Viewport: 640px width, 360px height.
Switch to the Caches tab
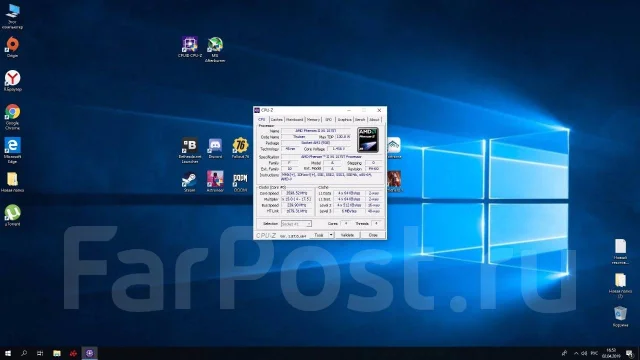tap(276, 120)
